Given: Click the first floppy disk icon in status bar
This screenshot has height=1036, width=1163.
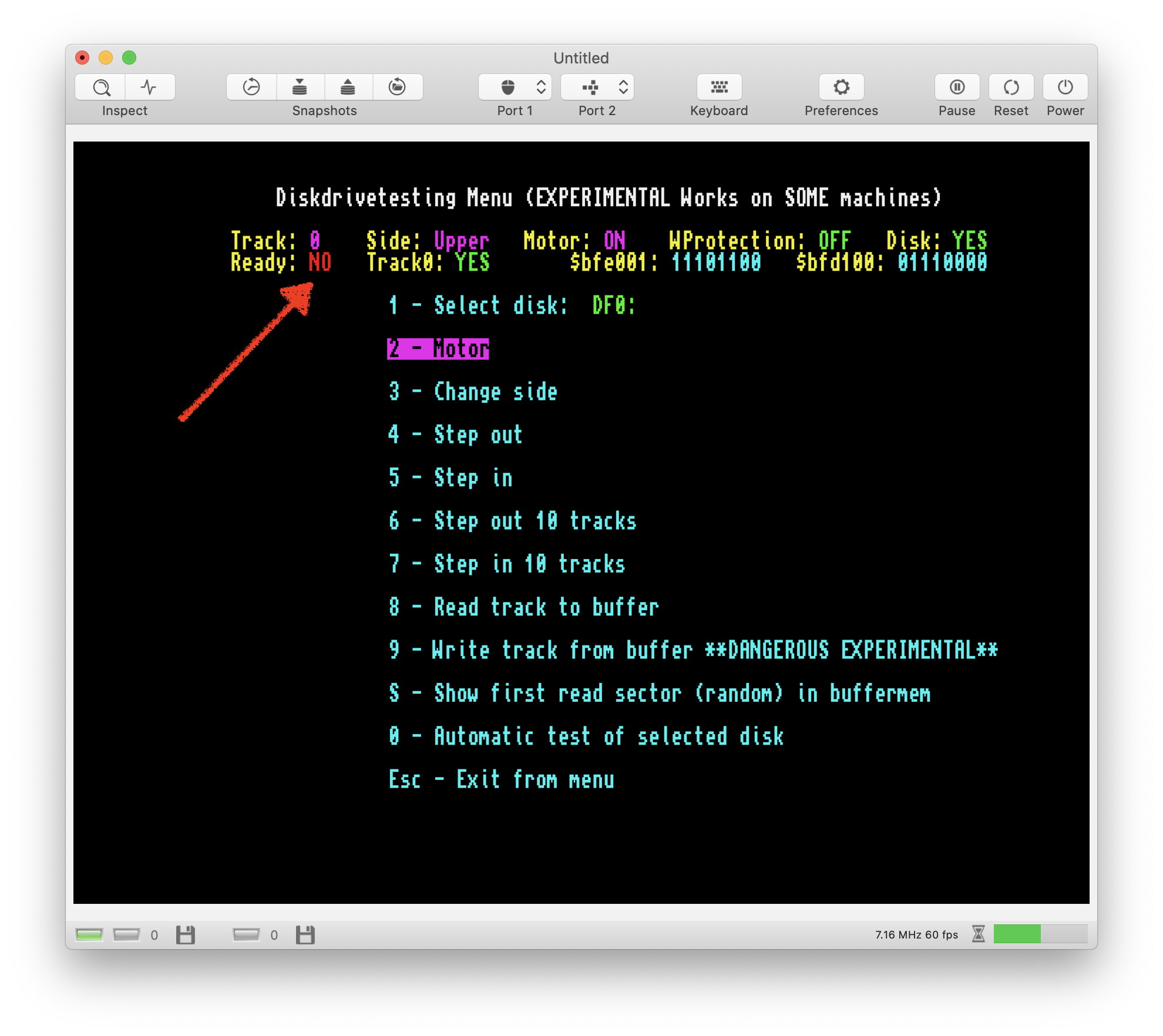Looking at the screenshot, I should pos(186,935).
